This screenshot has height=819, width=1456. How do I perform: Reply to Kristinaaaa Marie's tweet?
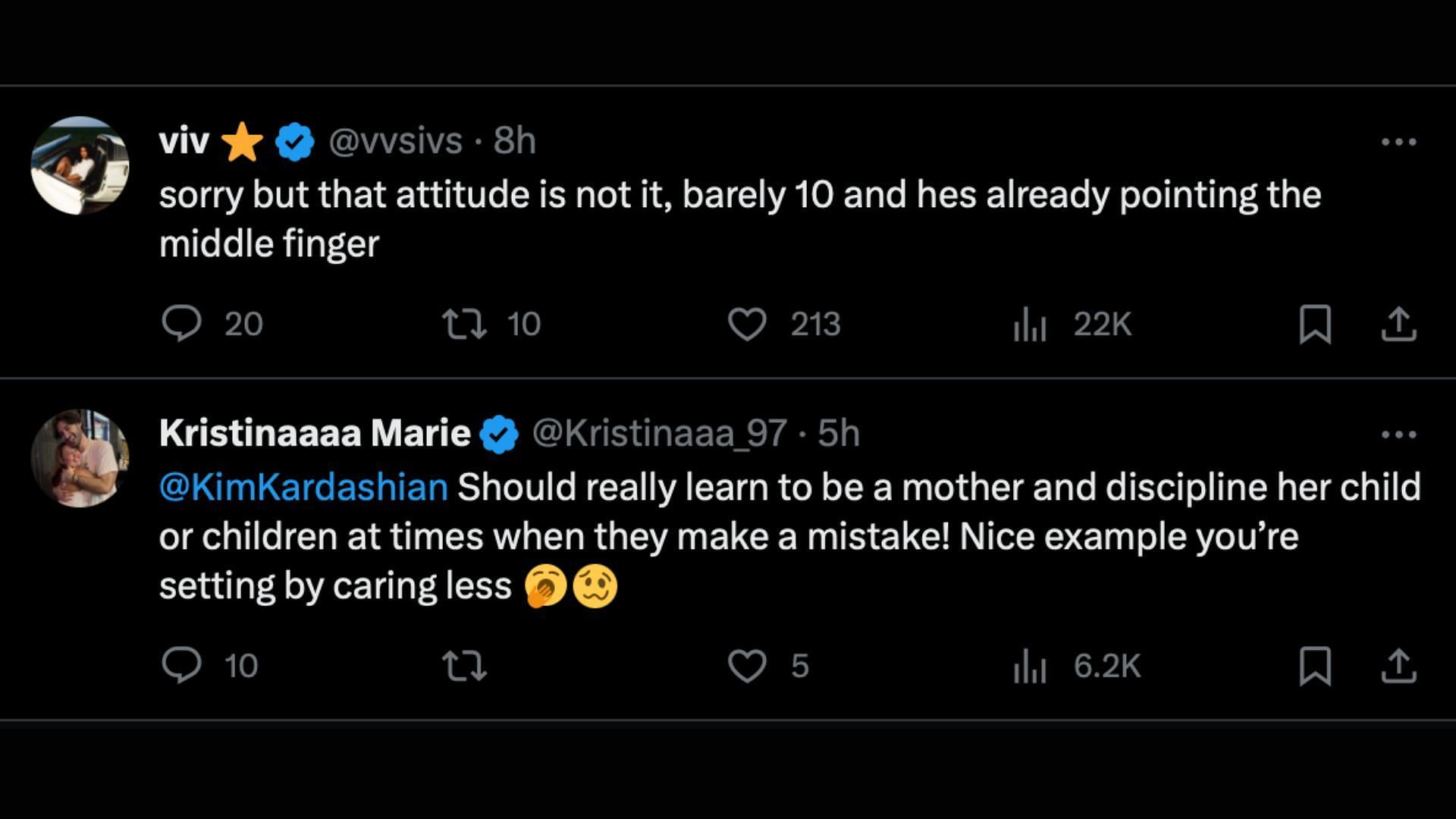click(182, 665)
